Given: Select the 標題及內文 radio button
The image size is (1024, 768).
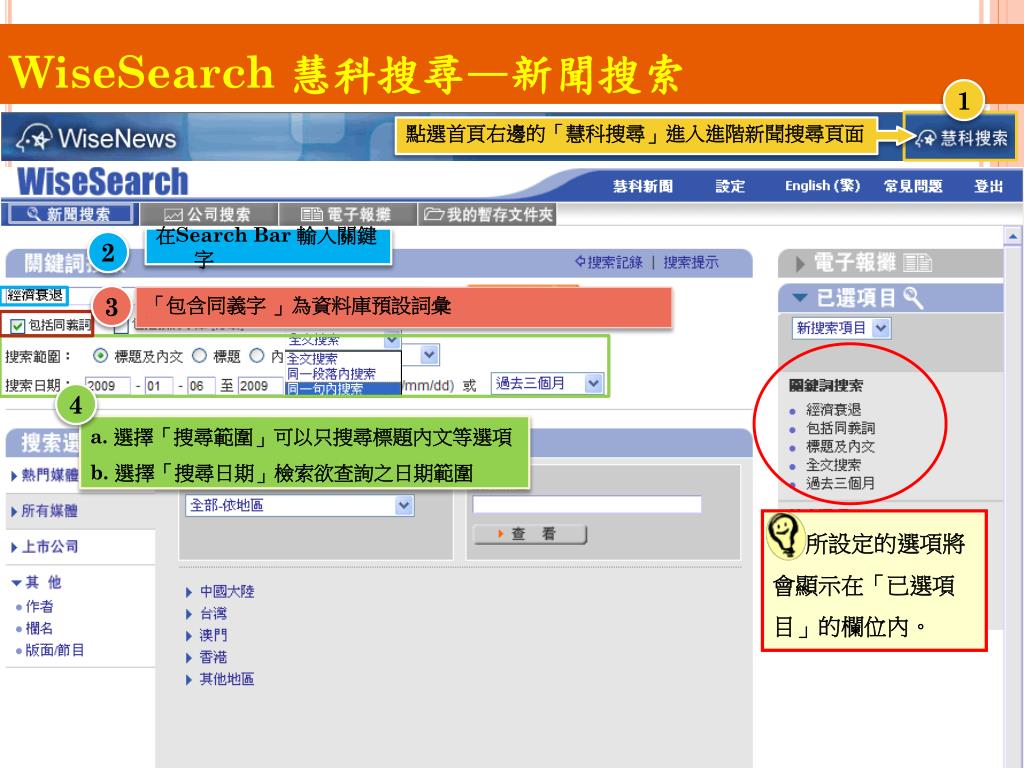Looking at the screenshot, I should pos(100,356).
